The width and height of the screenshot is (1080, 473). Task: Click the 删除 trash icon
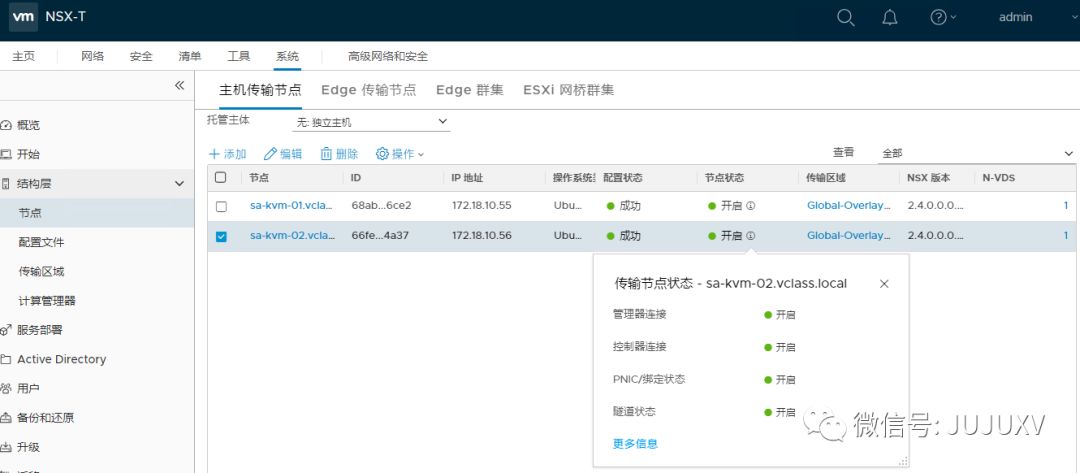pos(326,154)
